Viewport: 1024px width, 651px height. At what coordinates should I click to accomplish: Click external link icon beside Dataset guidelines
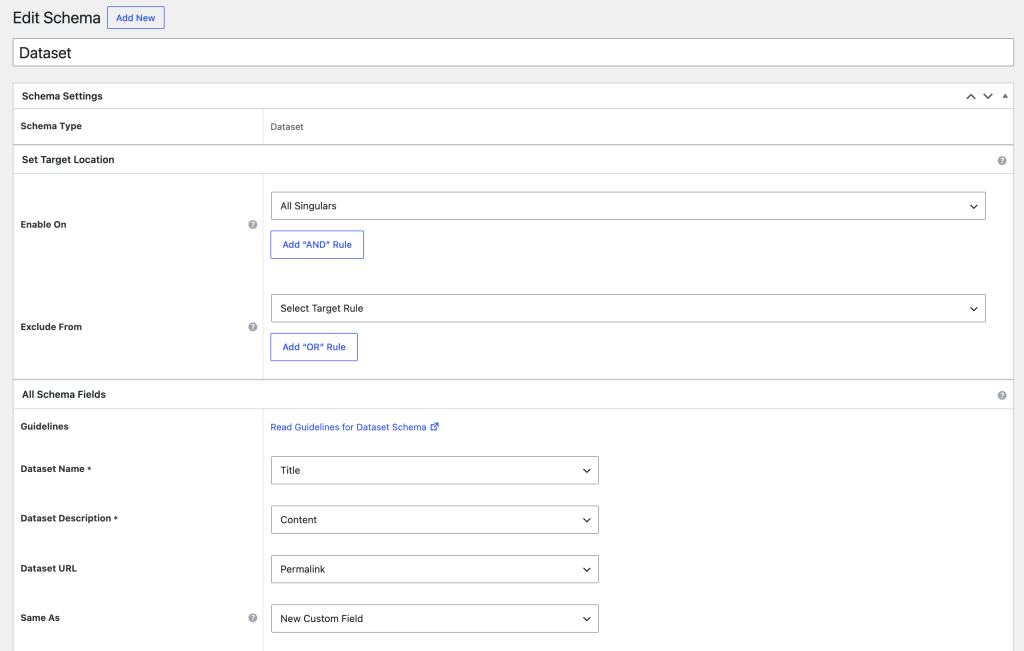pyautogui.click(x=434, y=426)
